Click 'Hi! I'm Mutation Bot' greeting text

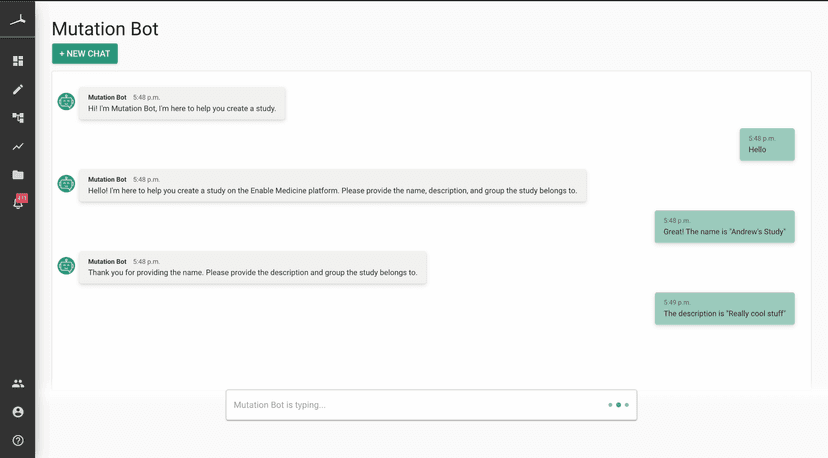pos(182,109)
